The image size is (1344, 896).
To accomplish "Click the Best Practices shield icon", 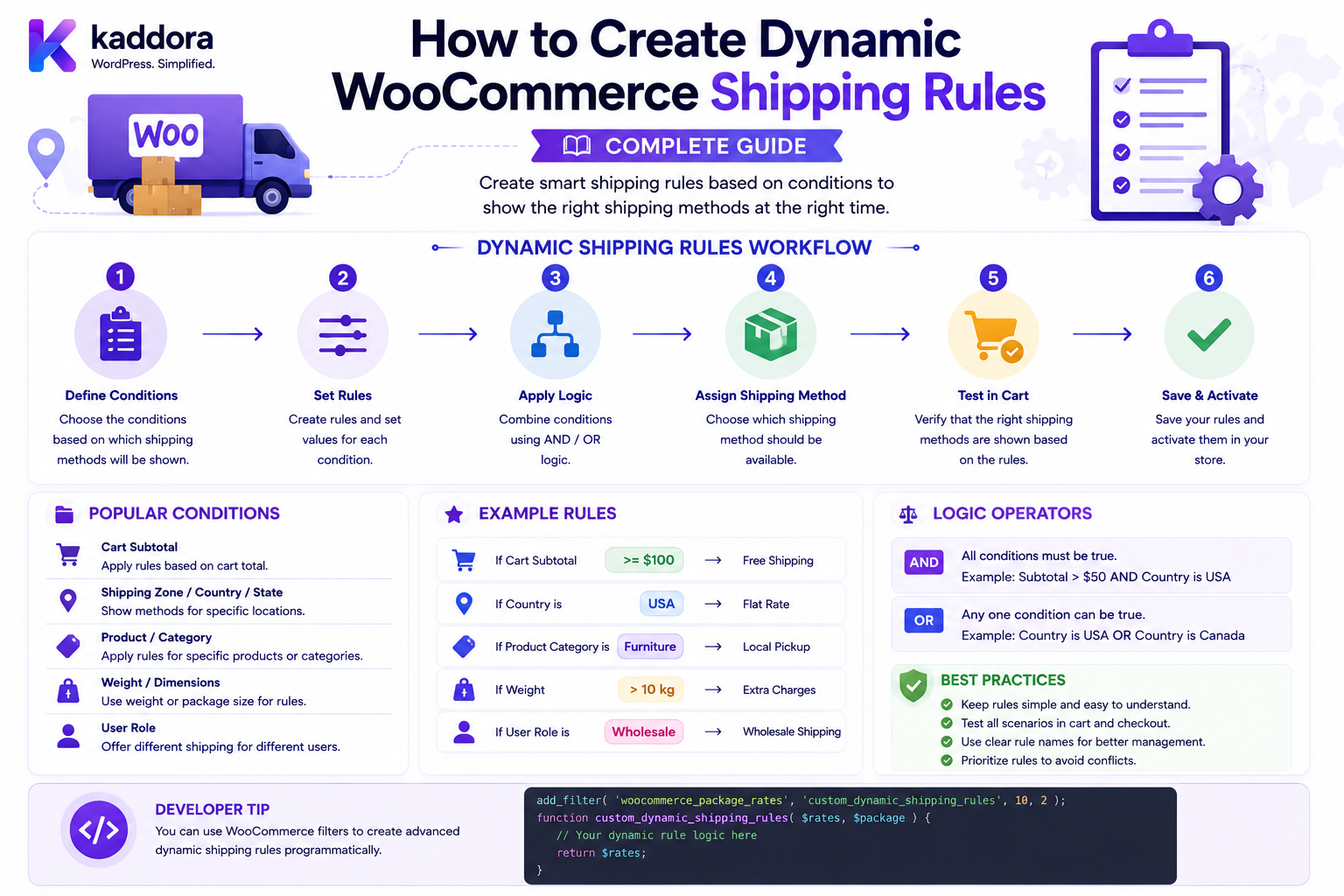I will (x=913, y=686).
